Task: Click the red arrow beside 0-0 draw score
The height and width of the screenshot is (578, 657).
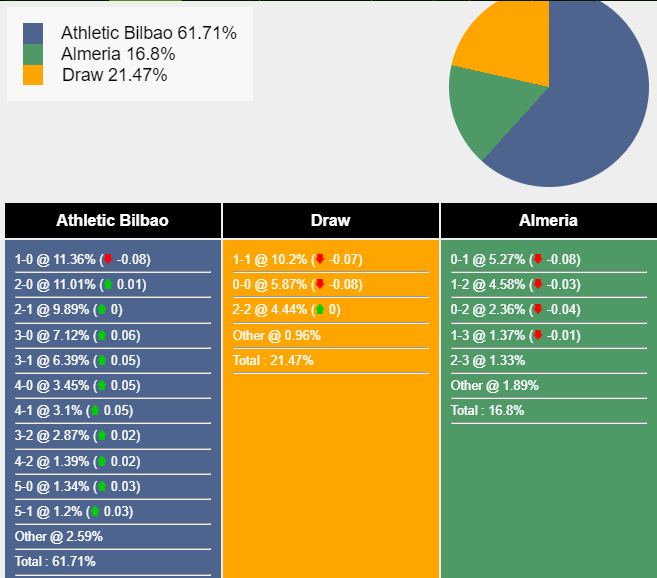Action: [x=319, y=284]
